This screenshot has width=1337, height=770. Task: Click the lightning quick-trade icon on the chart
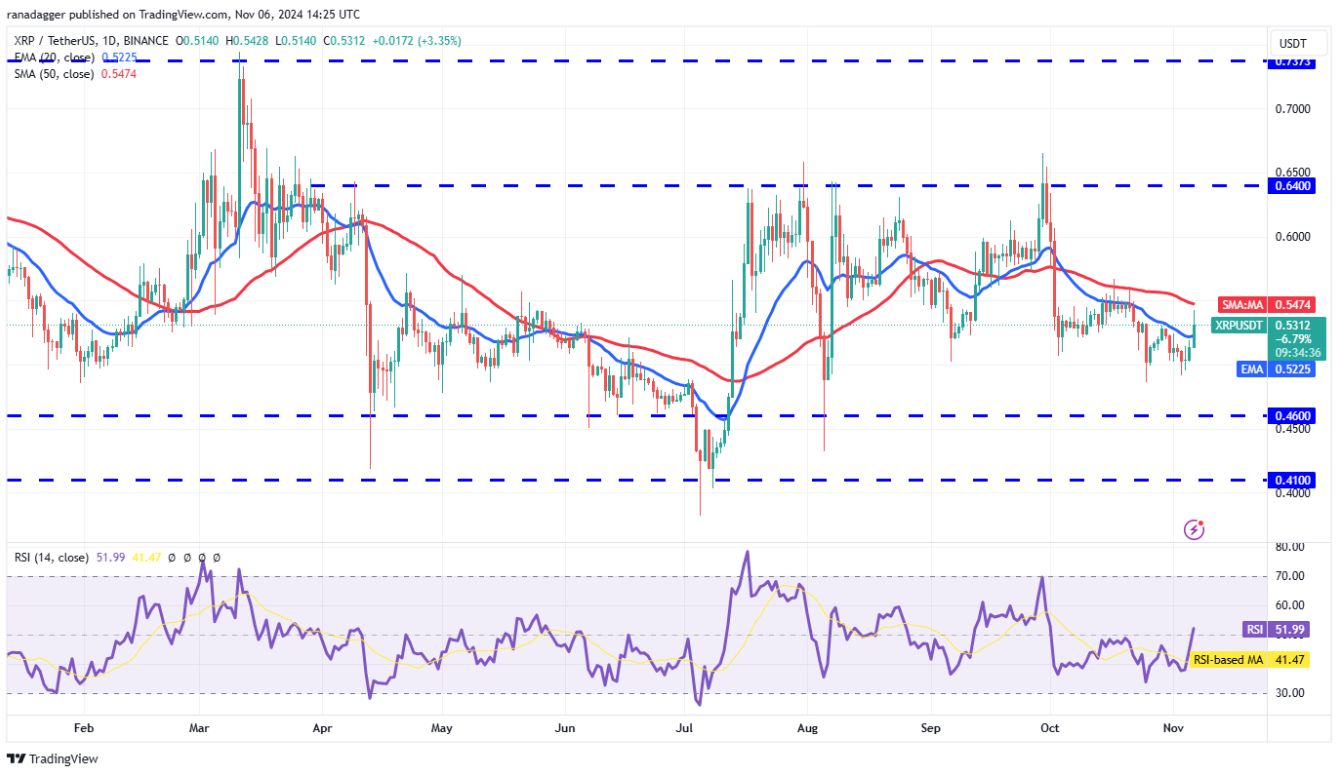point(1196,528)
